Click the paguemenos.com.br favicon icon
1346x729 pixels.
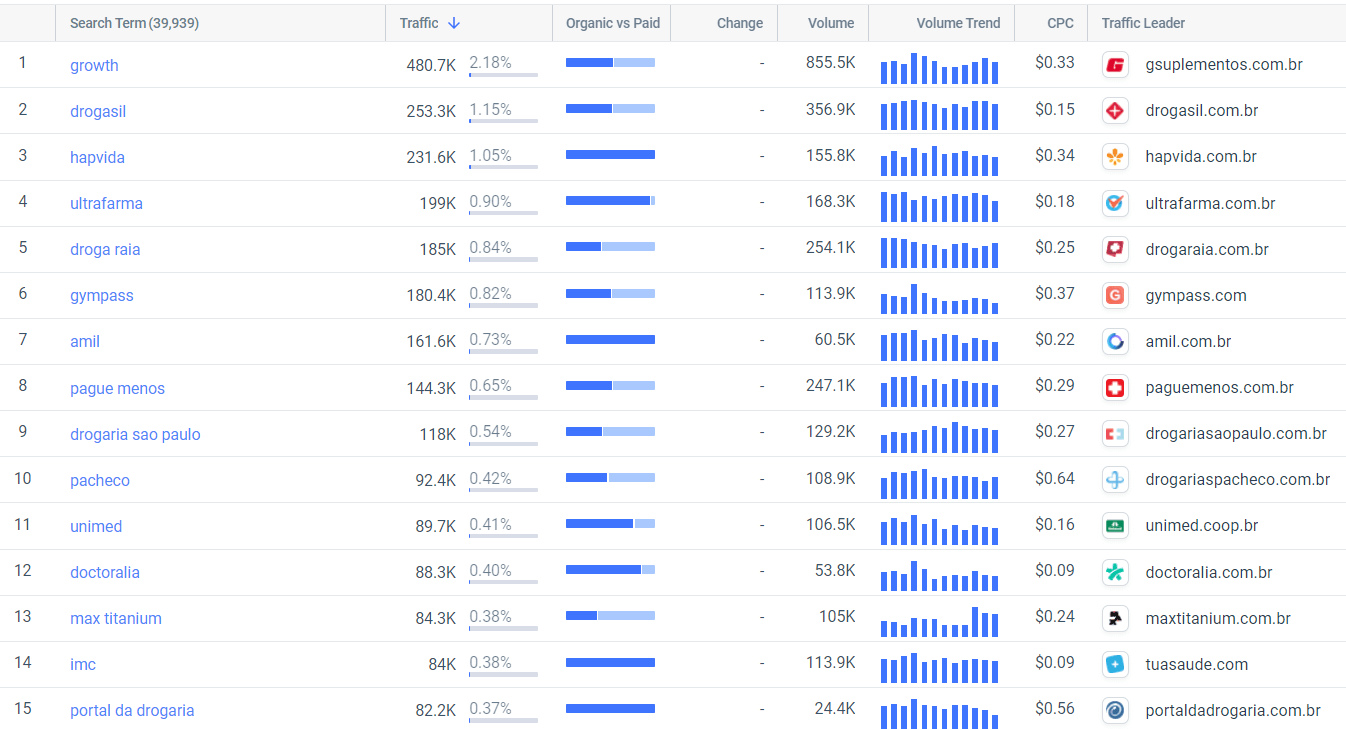[1115, 387]
